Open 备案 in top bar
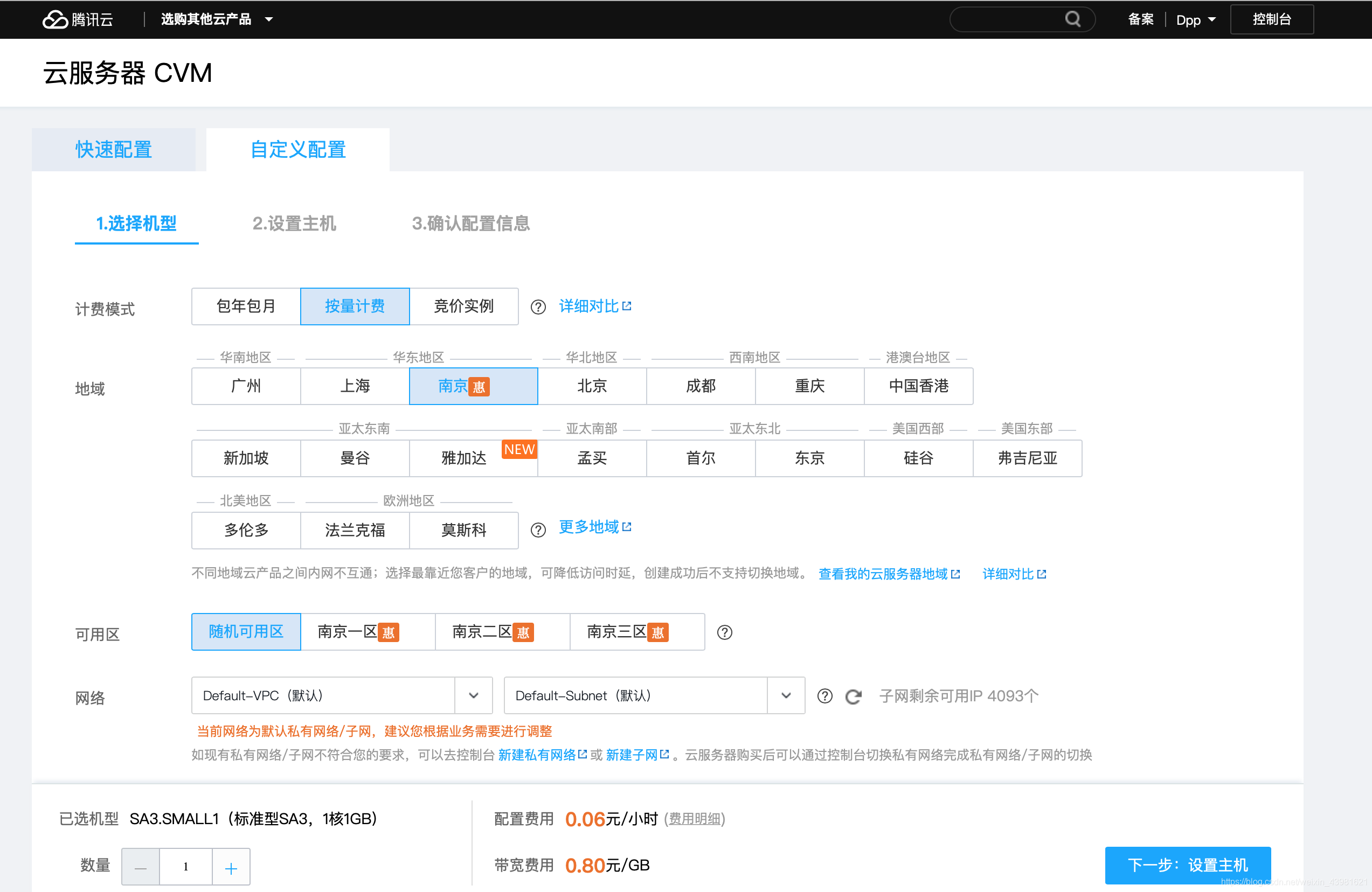The height and width of the screenshot is (892, 1372). 1140,19
